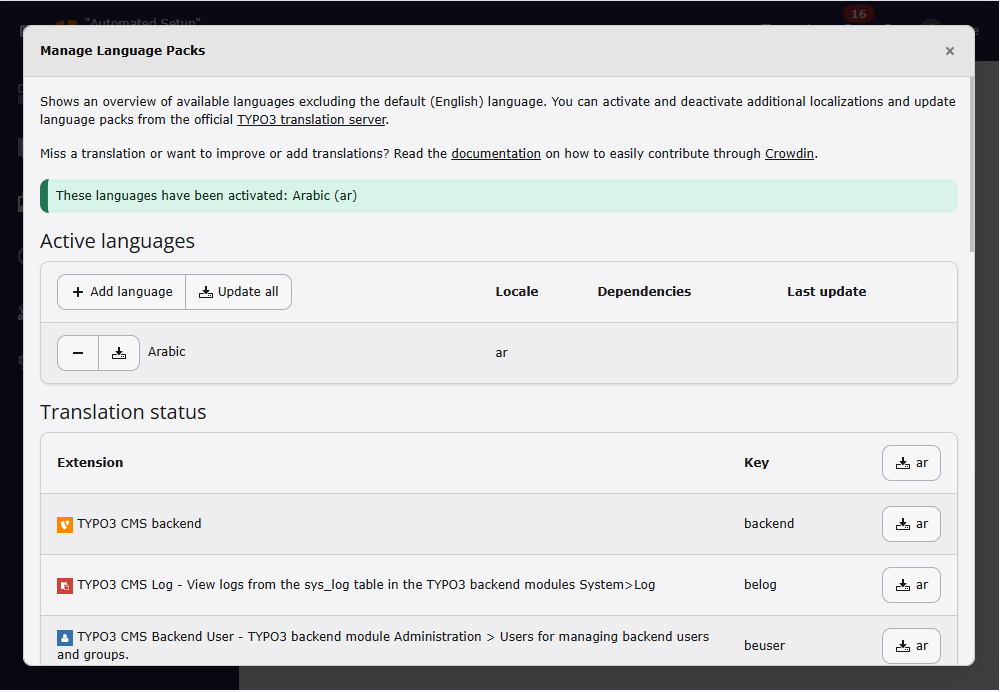Select the Arabic language name
The height and width of the screenshot is (692, 1000).
click(166, 351)
